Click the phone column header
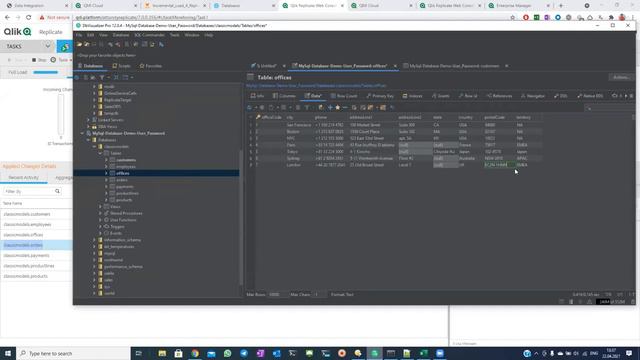 [322, 118]
